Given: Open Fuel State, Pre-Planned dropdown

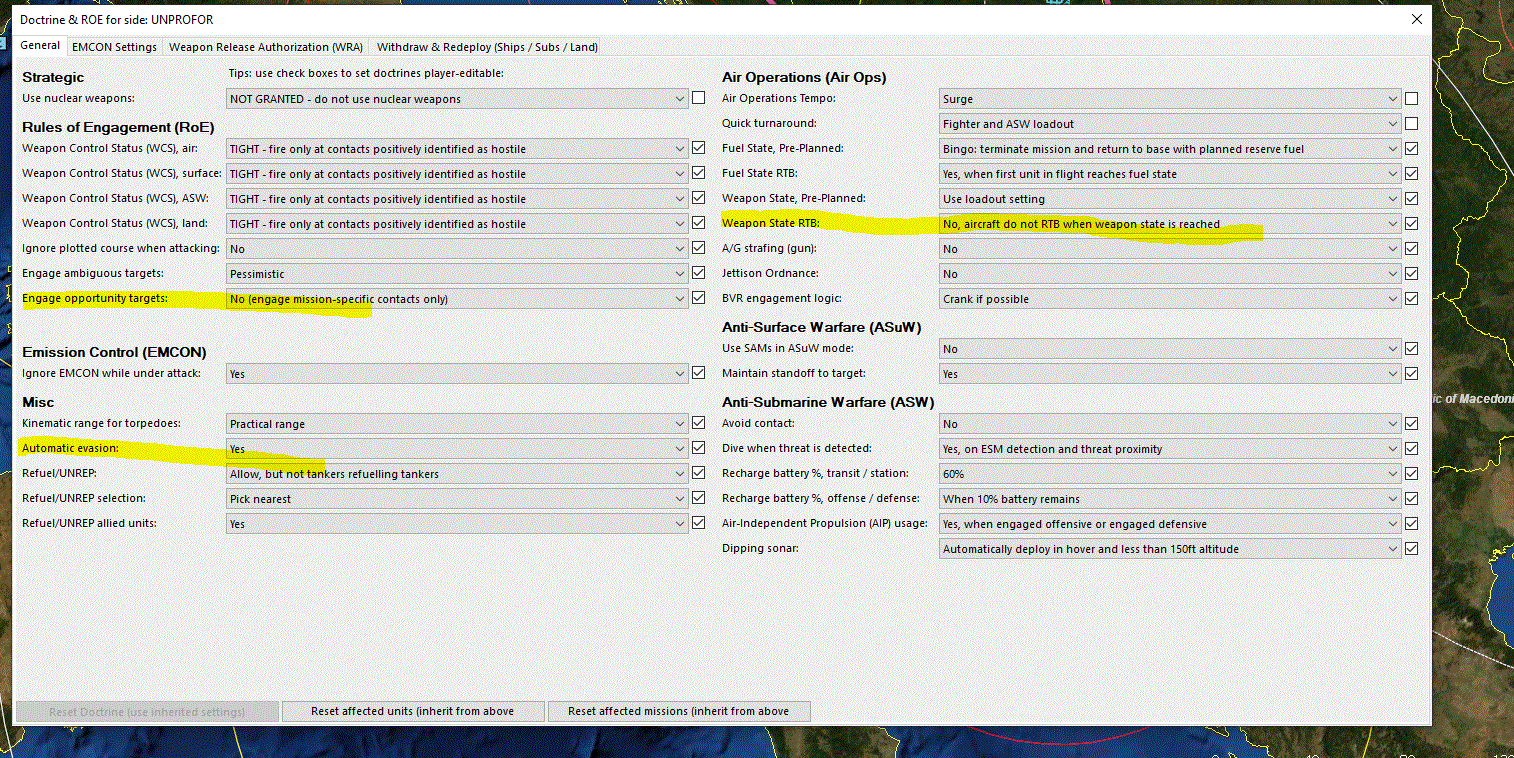Looking at the screenshot, I should click(1170, 149).
